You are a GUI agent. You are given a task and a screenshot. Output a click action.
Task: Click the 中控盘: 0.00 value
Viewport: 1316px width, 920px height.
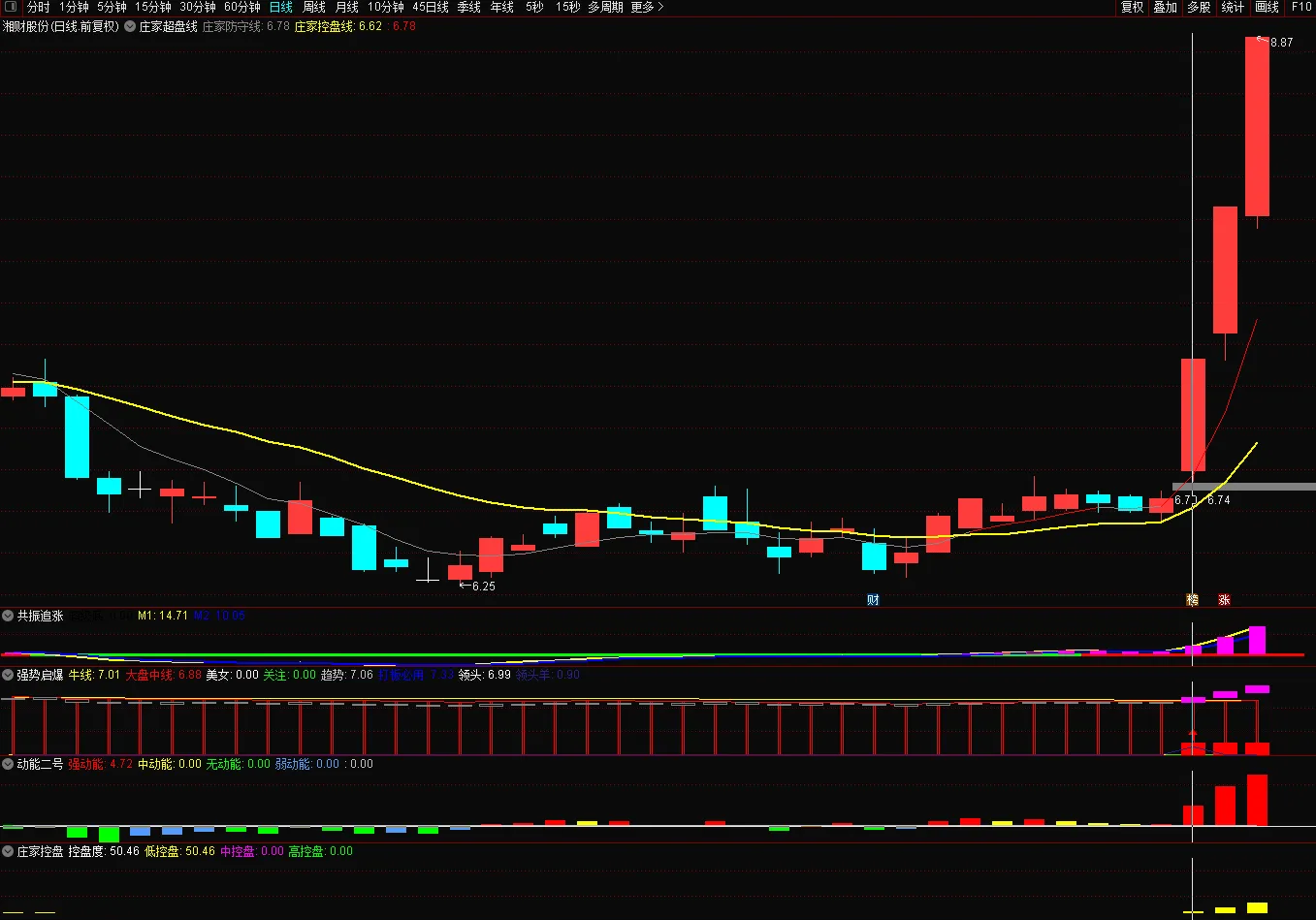click(252, 851)
